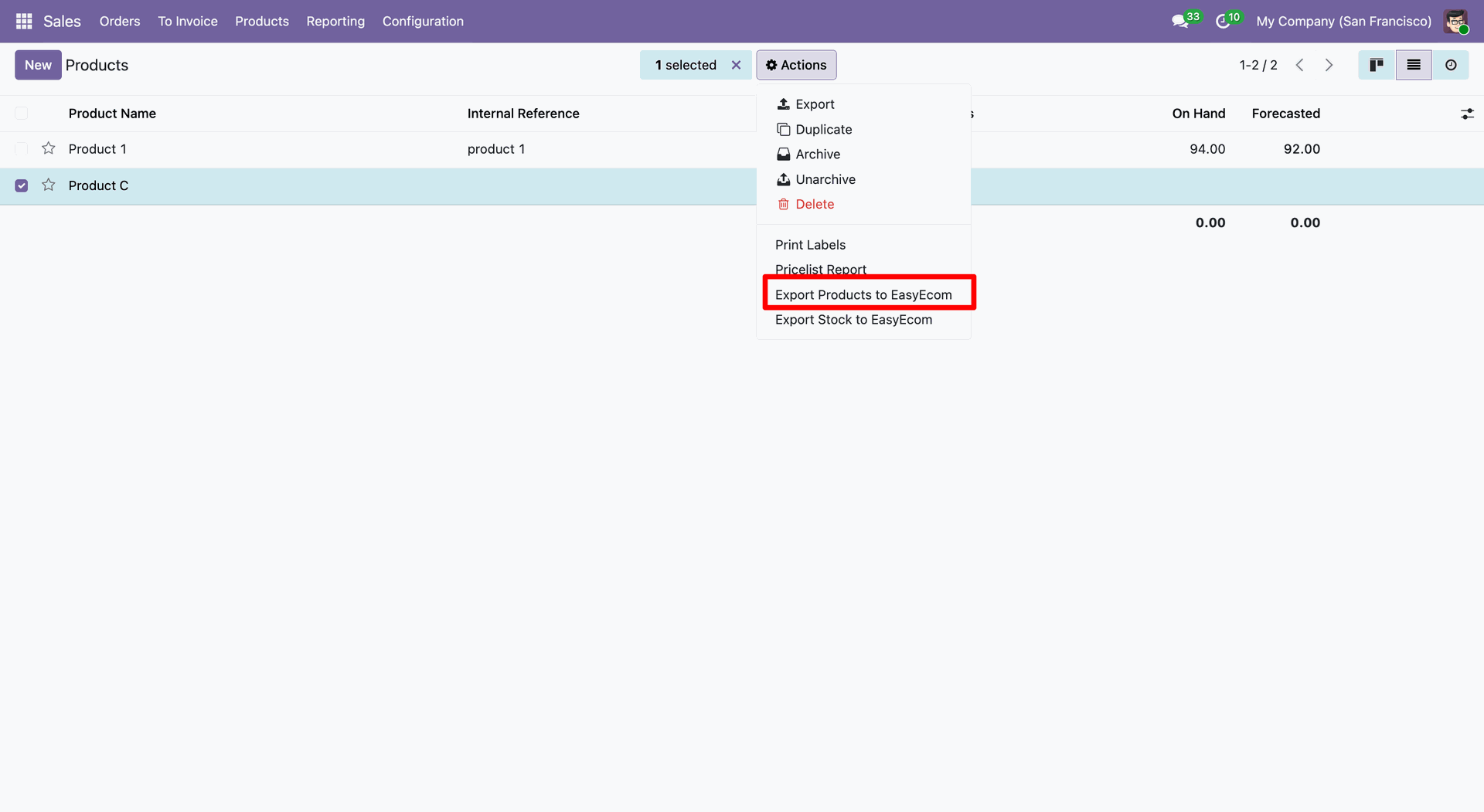The height and width of the screenshot is (812, 1484).
Task: Toggle the select-all header checkbox
Action: 22,114
